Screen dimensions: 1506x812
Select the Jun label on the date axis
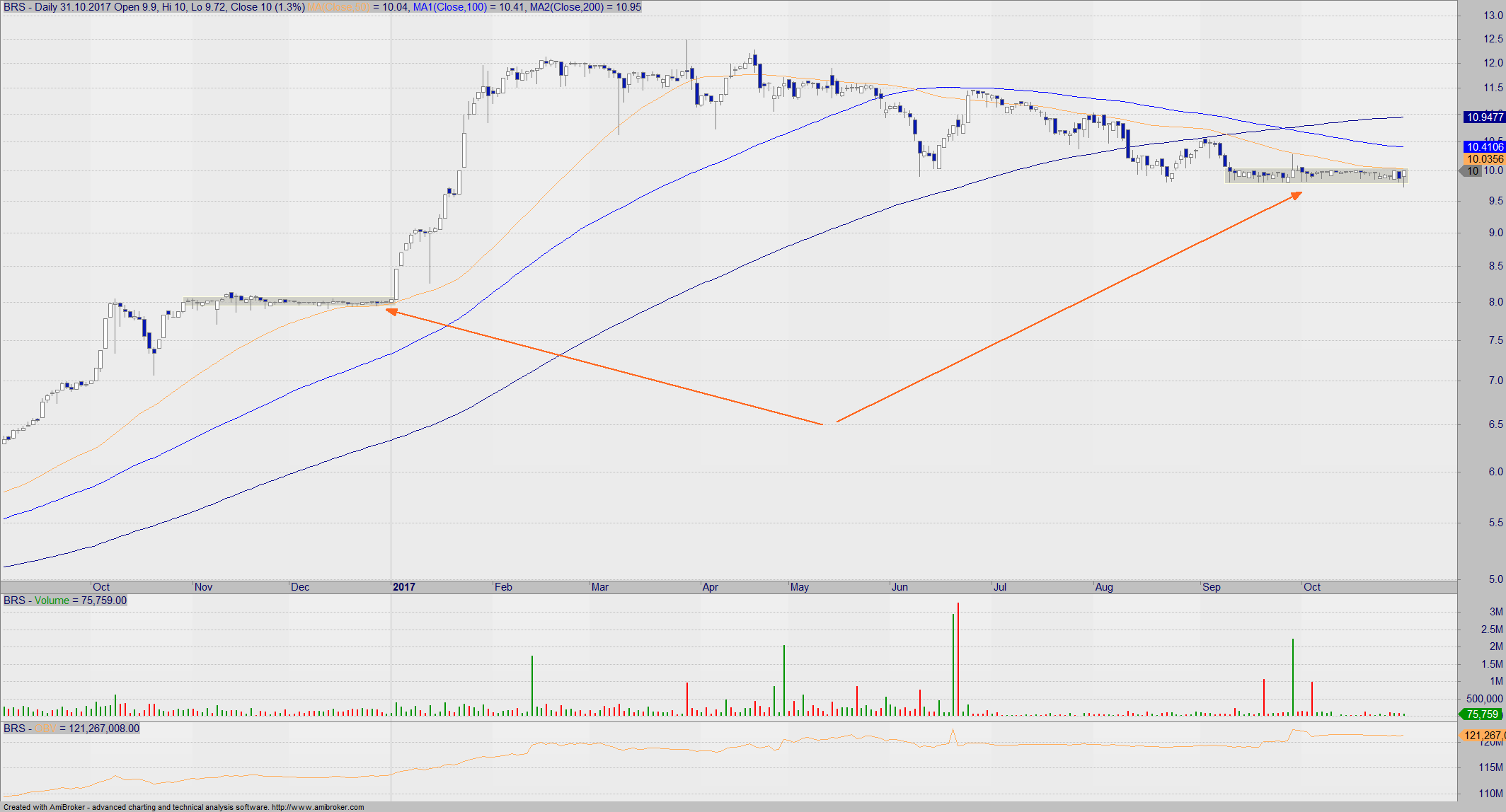coord(899,587)
